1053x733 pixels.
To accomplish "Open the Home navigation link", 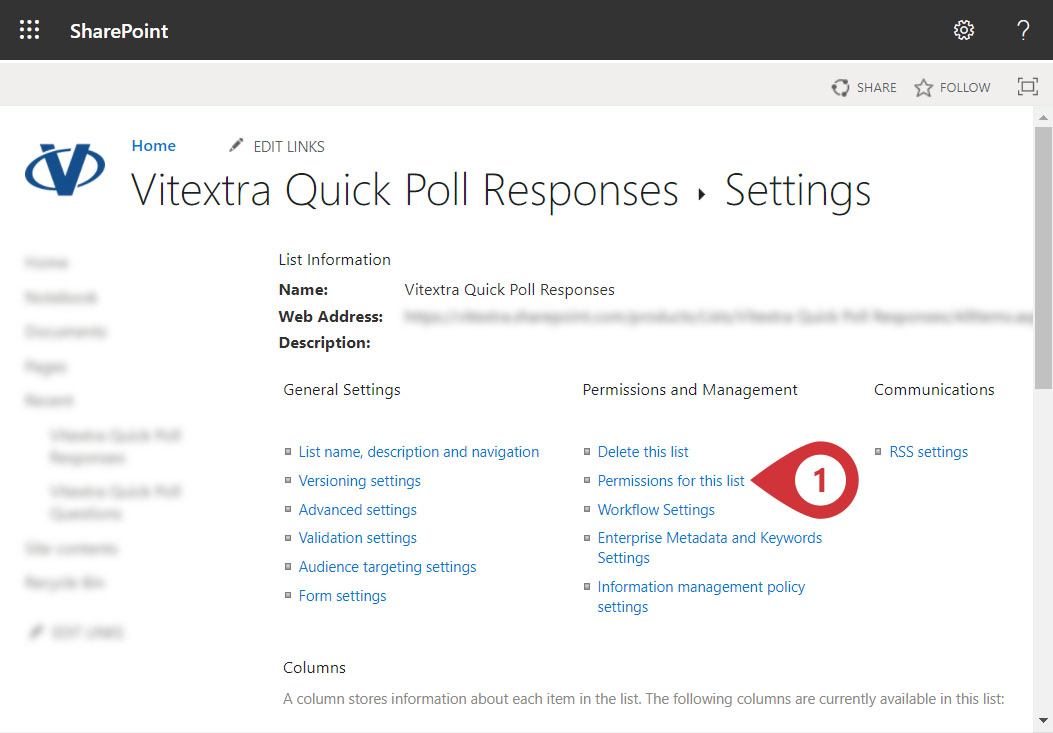I will tap(154, 146).
